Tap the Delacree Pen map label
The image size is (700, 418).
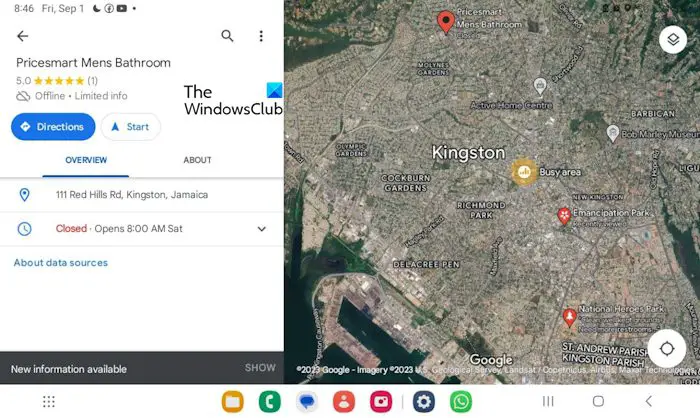tap(426, 264)
